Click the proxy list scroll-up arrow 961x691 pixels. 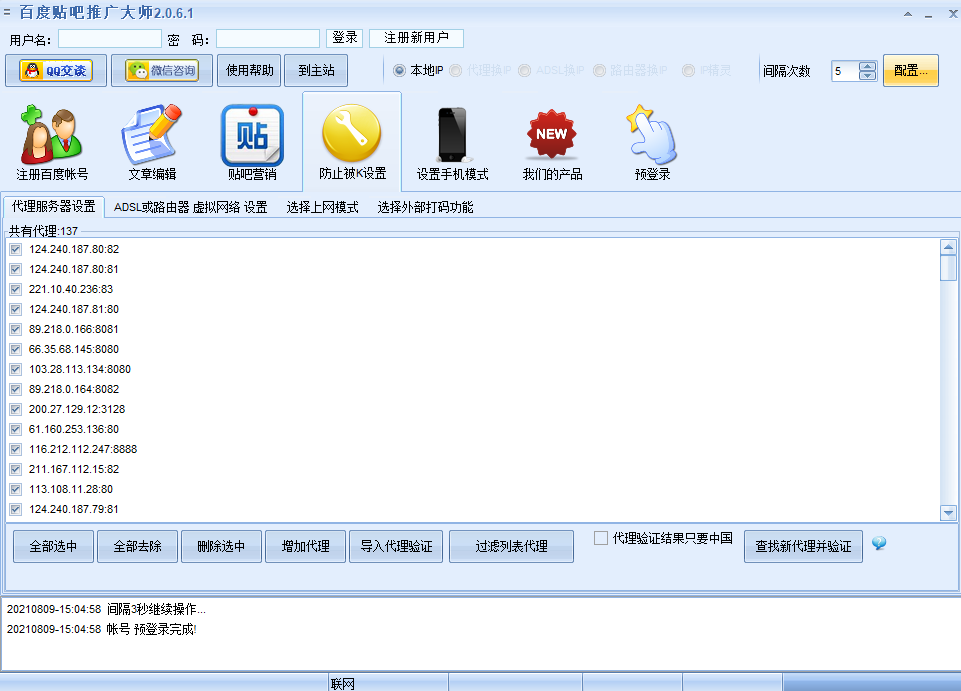pos(948,248)
